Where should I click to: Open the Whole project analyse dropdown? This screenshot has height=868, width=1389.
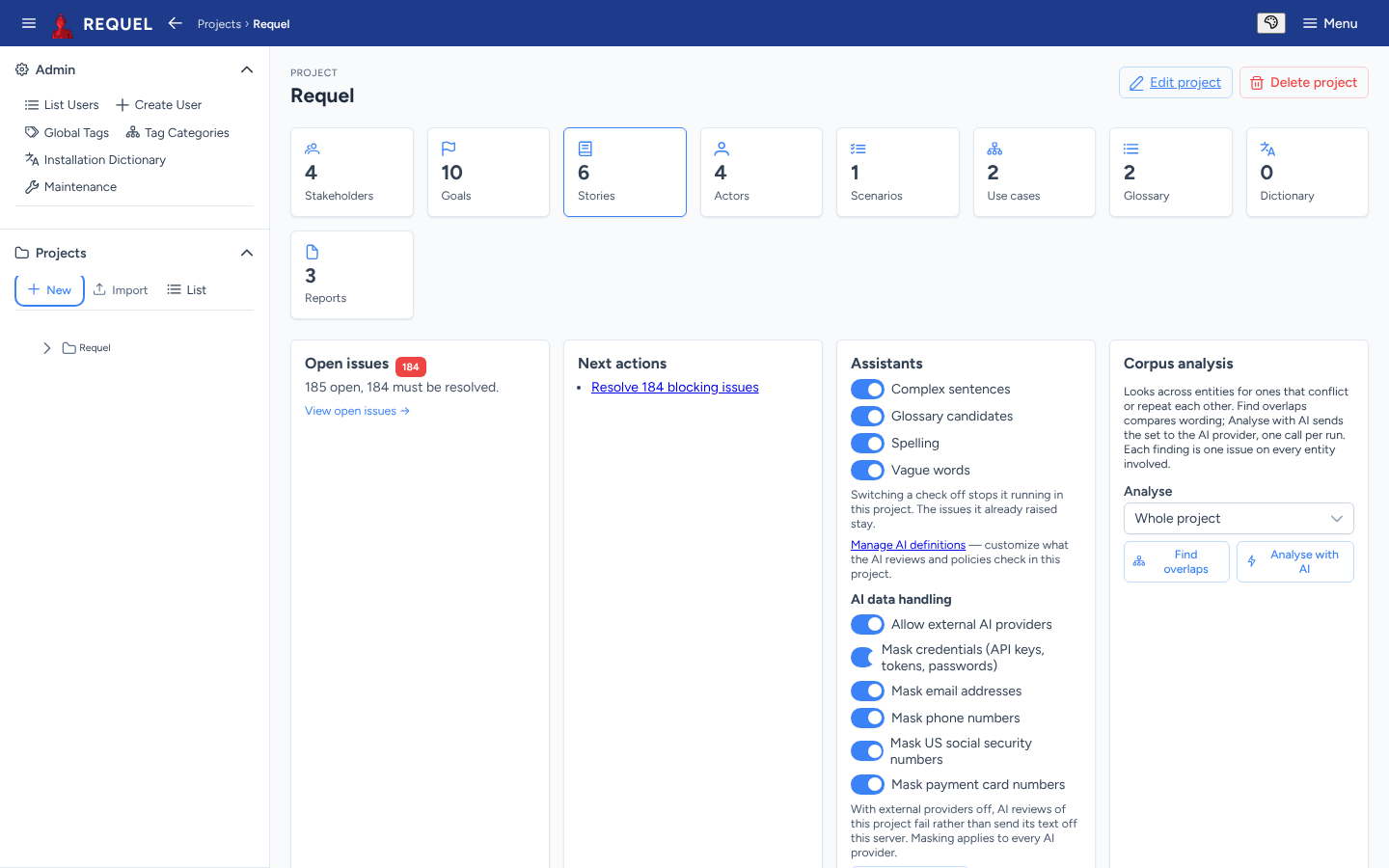[1239, 519]
